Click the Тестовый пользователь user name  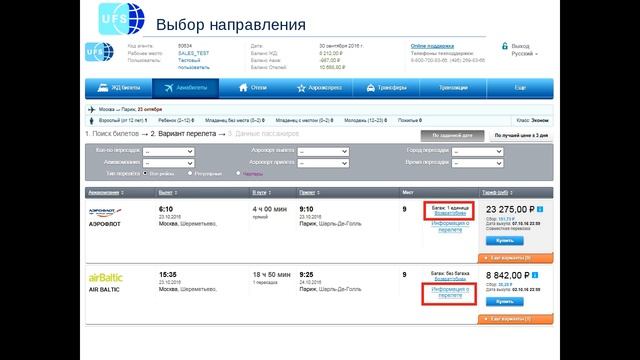[194, 64]
